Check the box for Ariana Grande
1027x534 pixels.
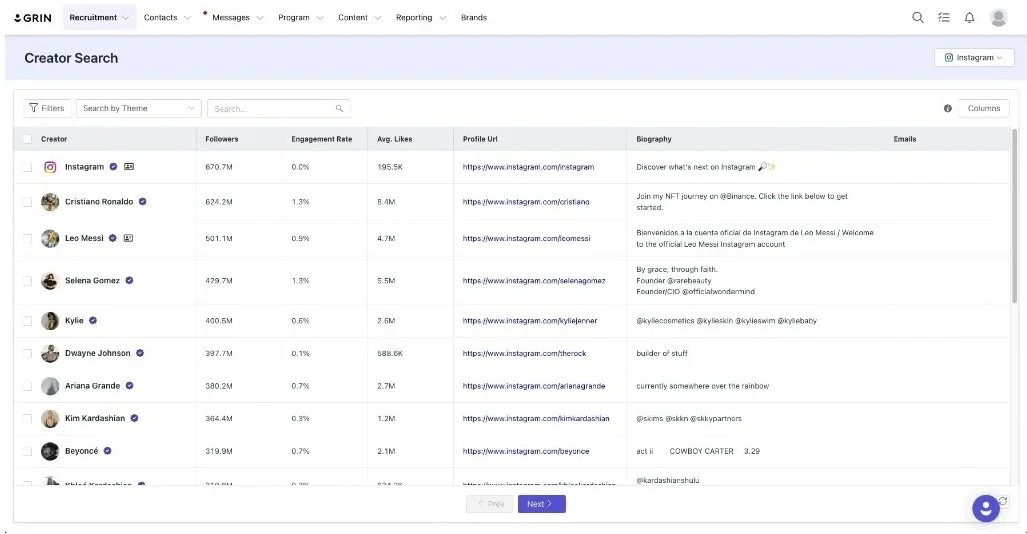coord(27,386)
